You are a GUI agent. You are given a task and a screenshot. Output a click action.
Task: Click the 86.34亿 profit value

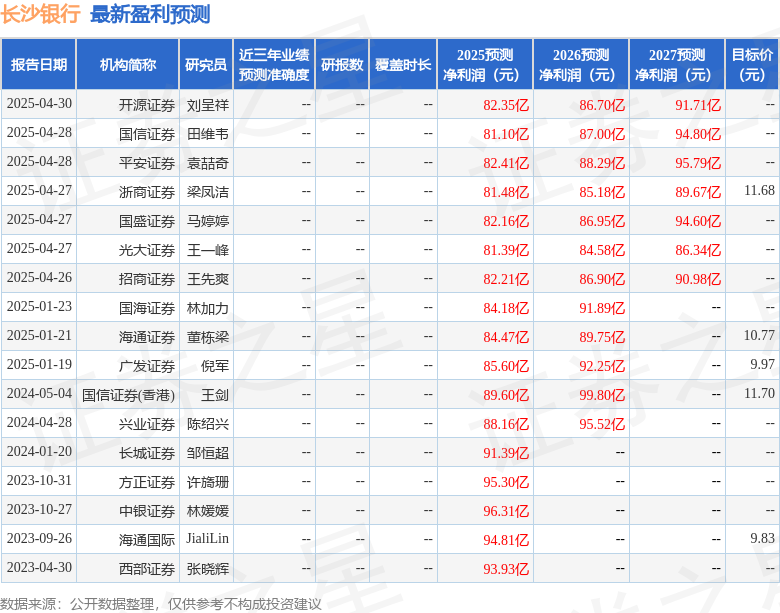coord(698,250)
